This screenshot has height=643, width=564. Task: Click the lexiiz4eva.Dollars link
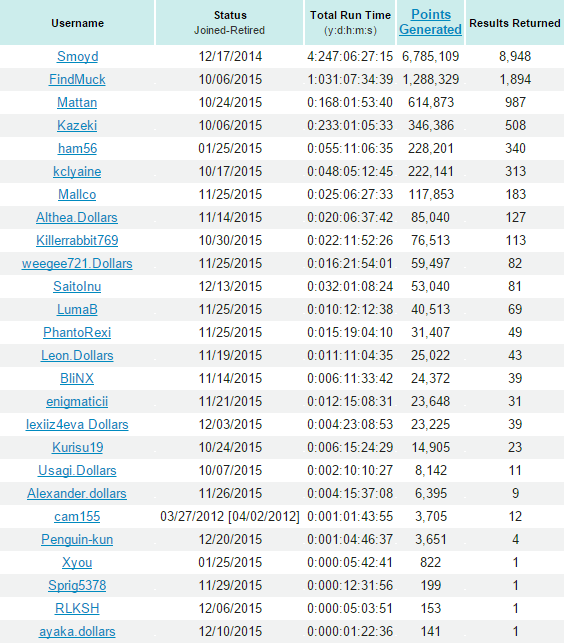pyautogui.click(x=77, y=424)
